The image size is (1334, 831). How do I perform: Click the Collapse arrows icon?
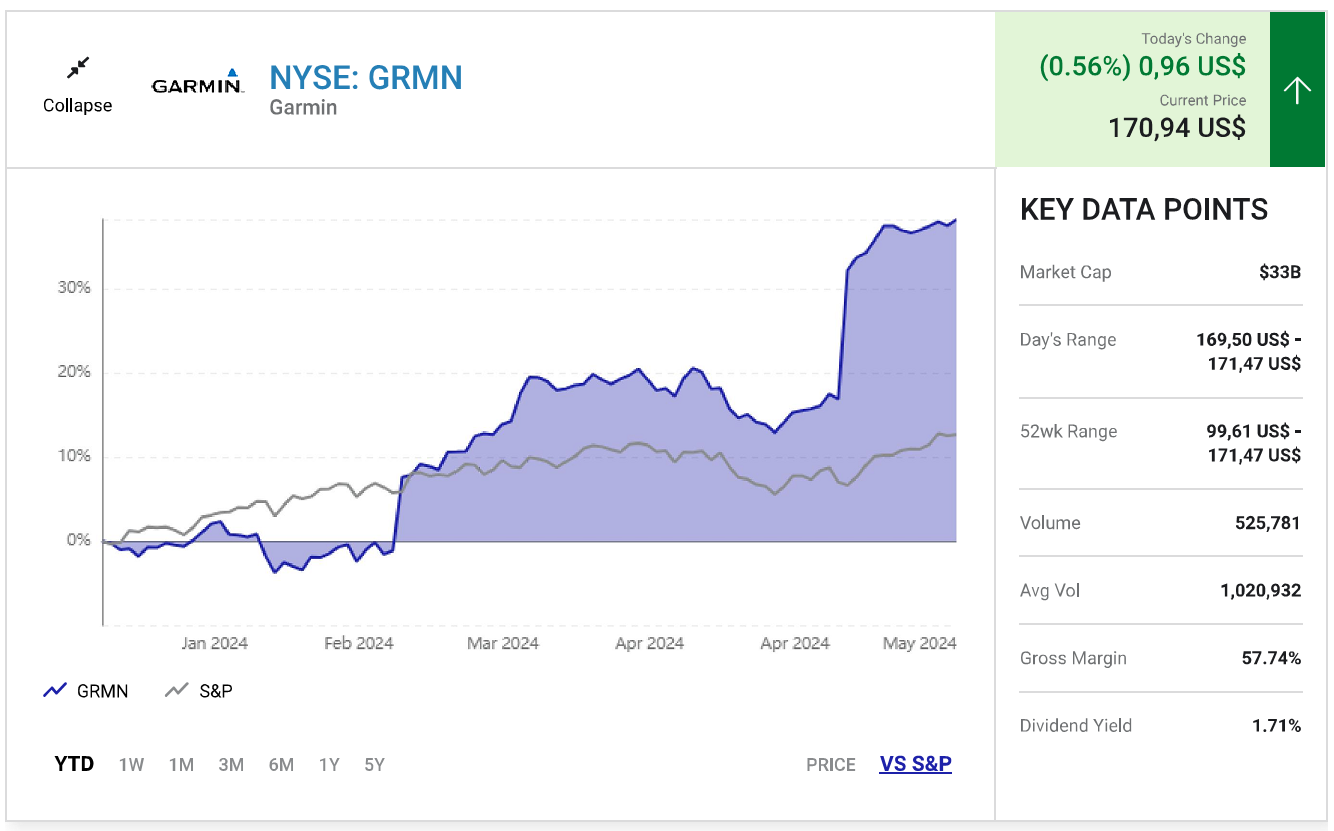click(x=78, y=68)
